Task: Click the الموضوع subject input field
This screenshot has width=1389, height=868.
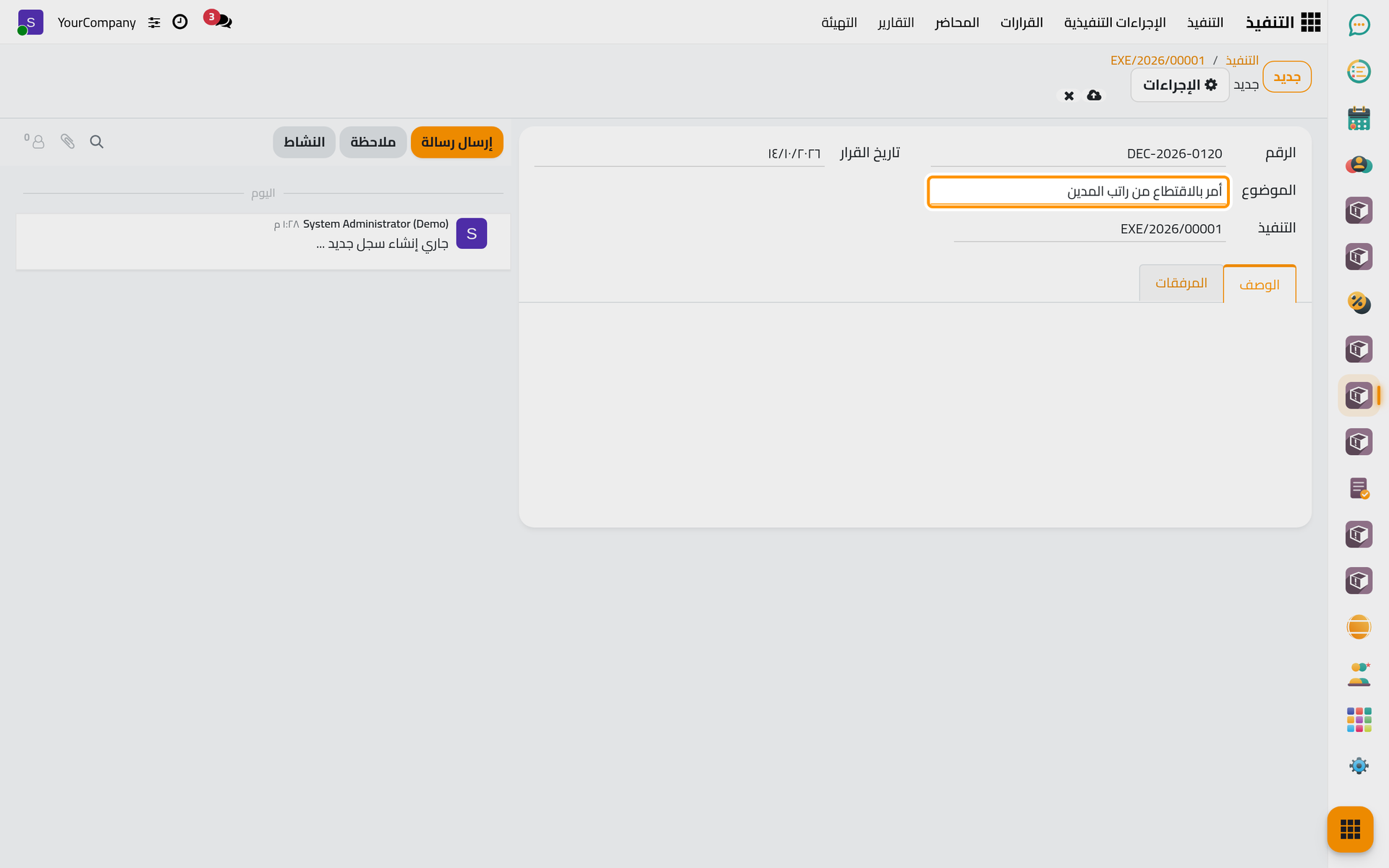Action: (1078, 192)
